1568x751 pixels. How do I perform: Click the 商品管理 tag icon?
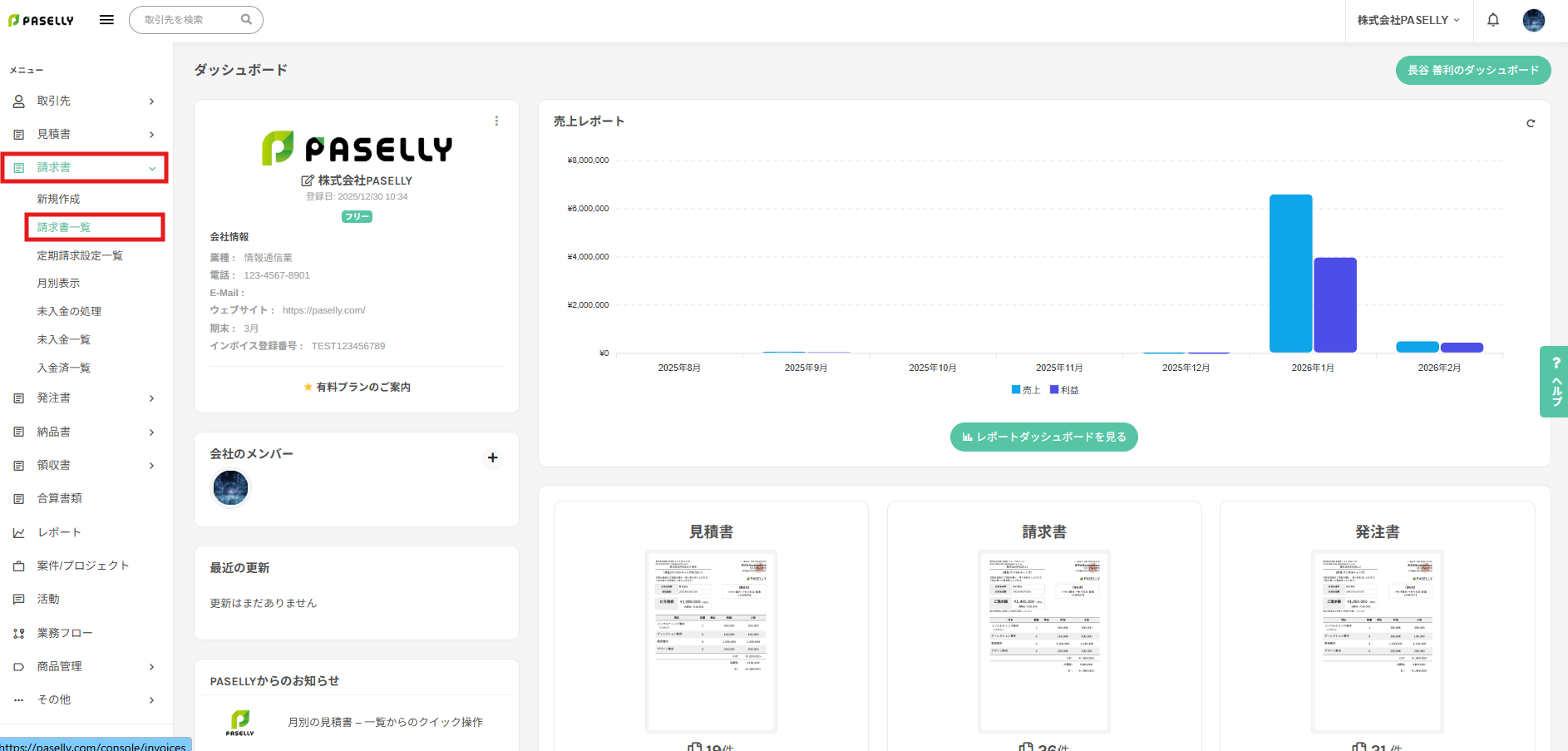[x=18, y=667]
